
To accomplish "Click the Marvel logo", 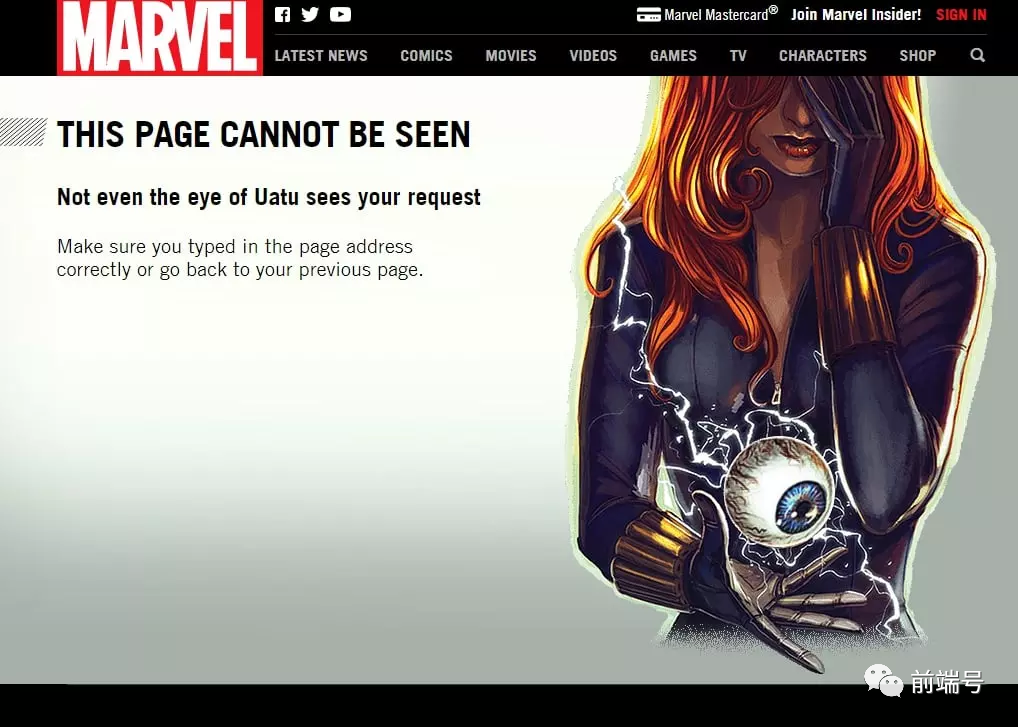I will [x=160, y=38].
